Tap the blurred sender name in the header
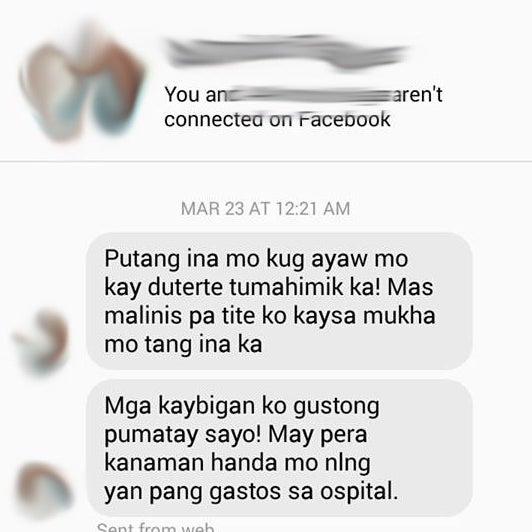Viewport: 532px width, 532px height. (287, 53)
